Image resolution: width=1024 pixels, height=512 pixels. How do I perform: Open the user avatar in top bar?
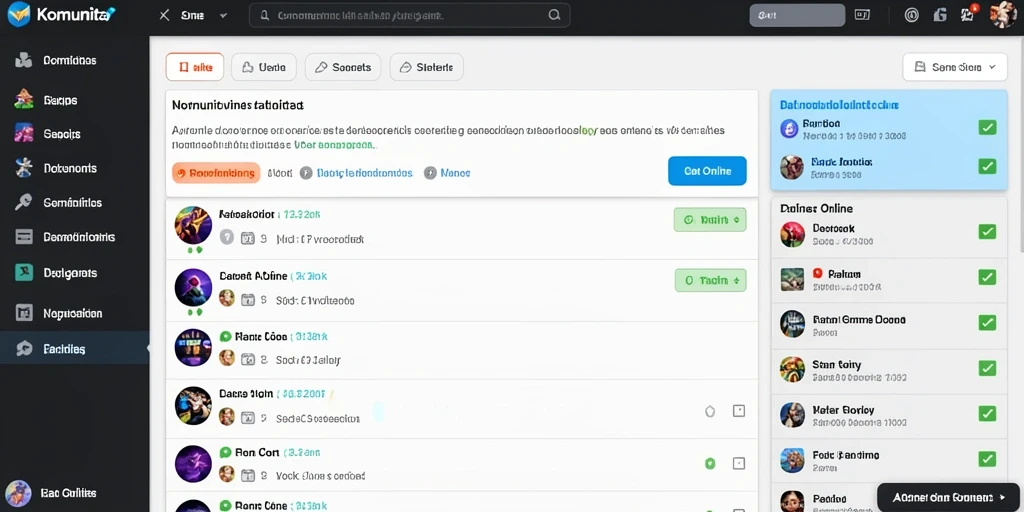(x=1002, y=14)
